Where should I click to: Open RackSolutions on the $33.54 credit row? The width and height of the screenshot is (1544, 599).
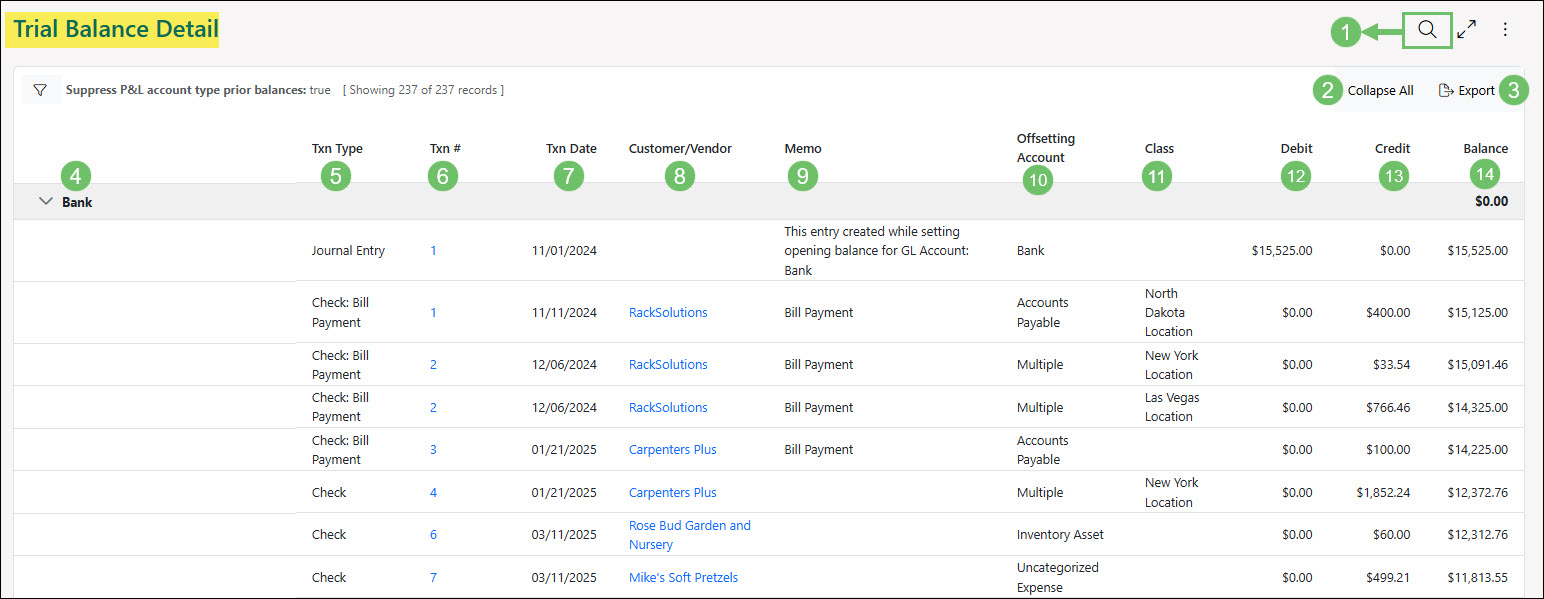point(668,364)
